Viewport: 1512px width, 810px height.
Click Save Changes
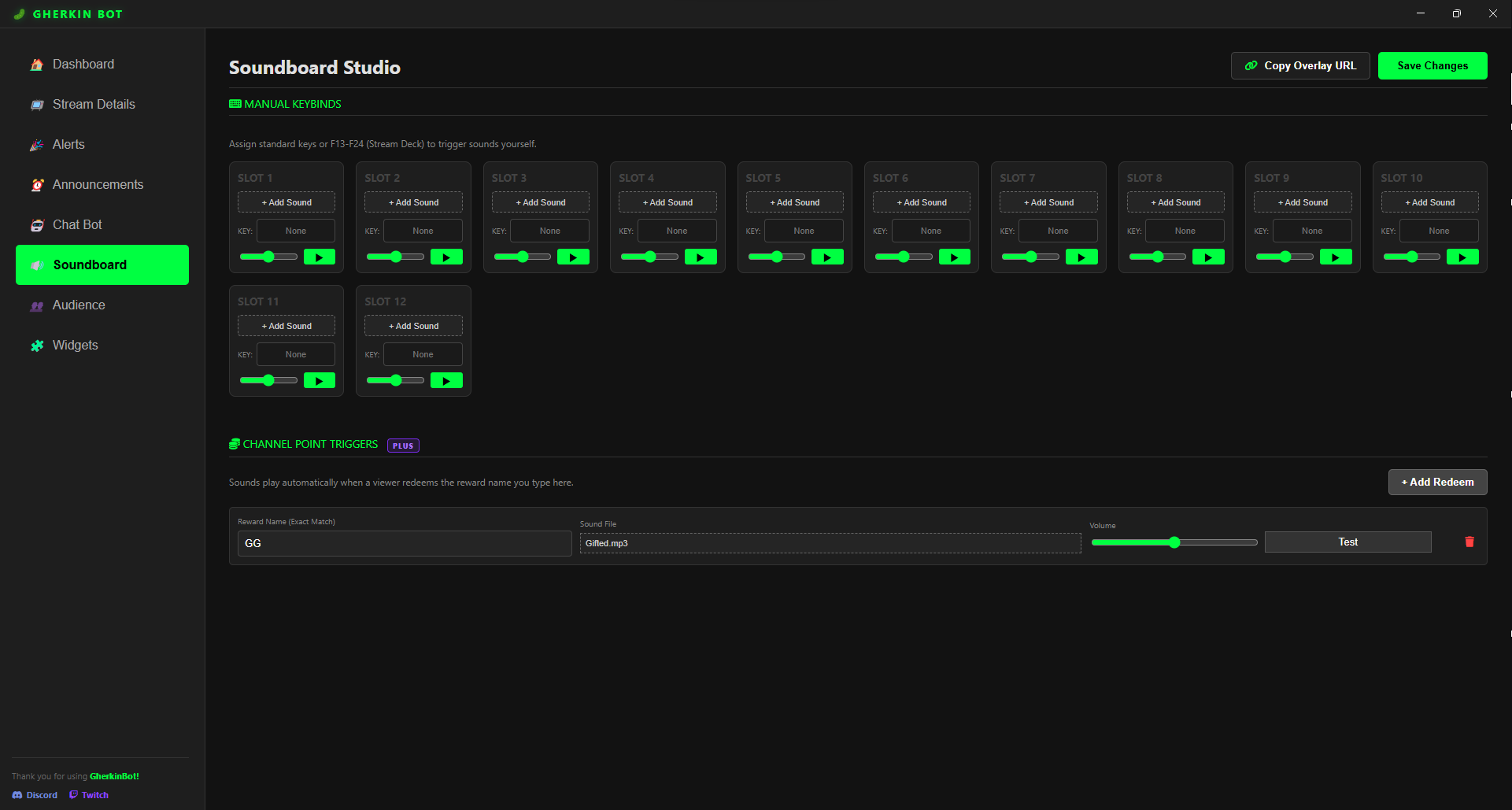(x=1432, y=65)
